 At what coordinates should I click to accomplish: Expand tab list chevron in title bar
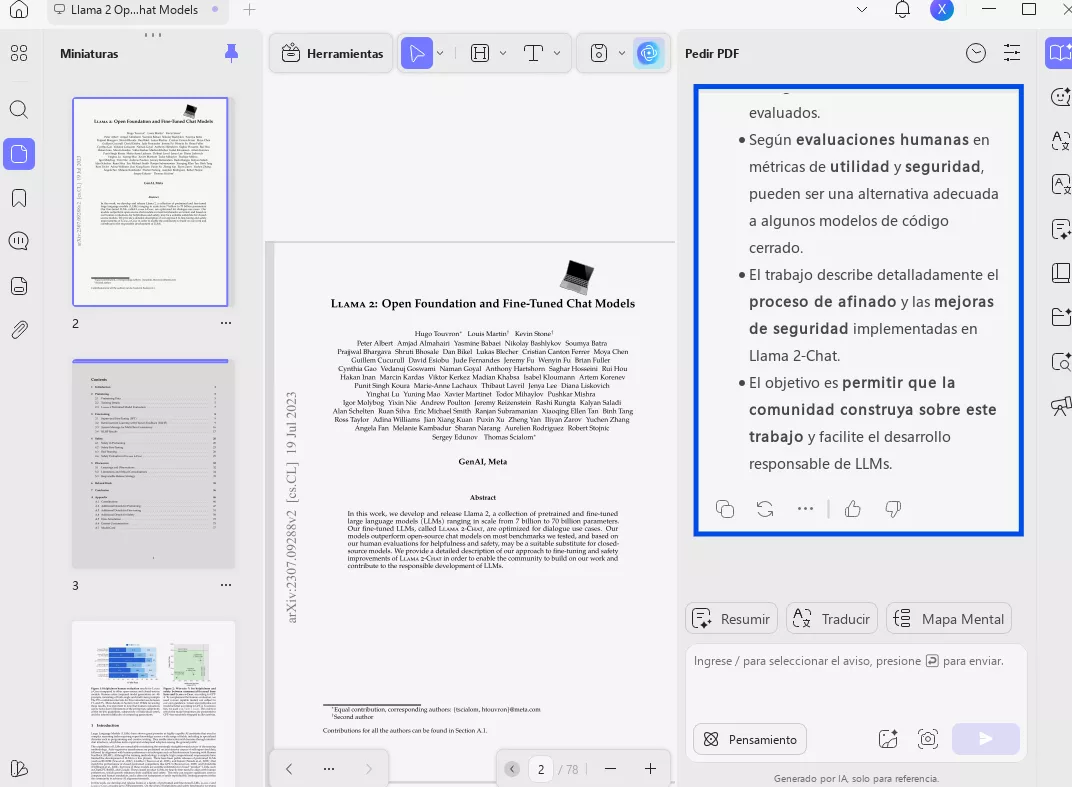click(862, 10)
